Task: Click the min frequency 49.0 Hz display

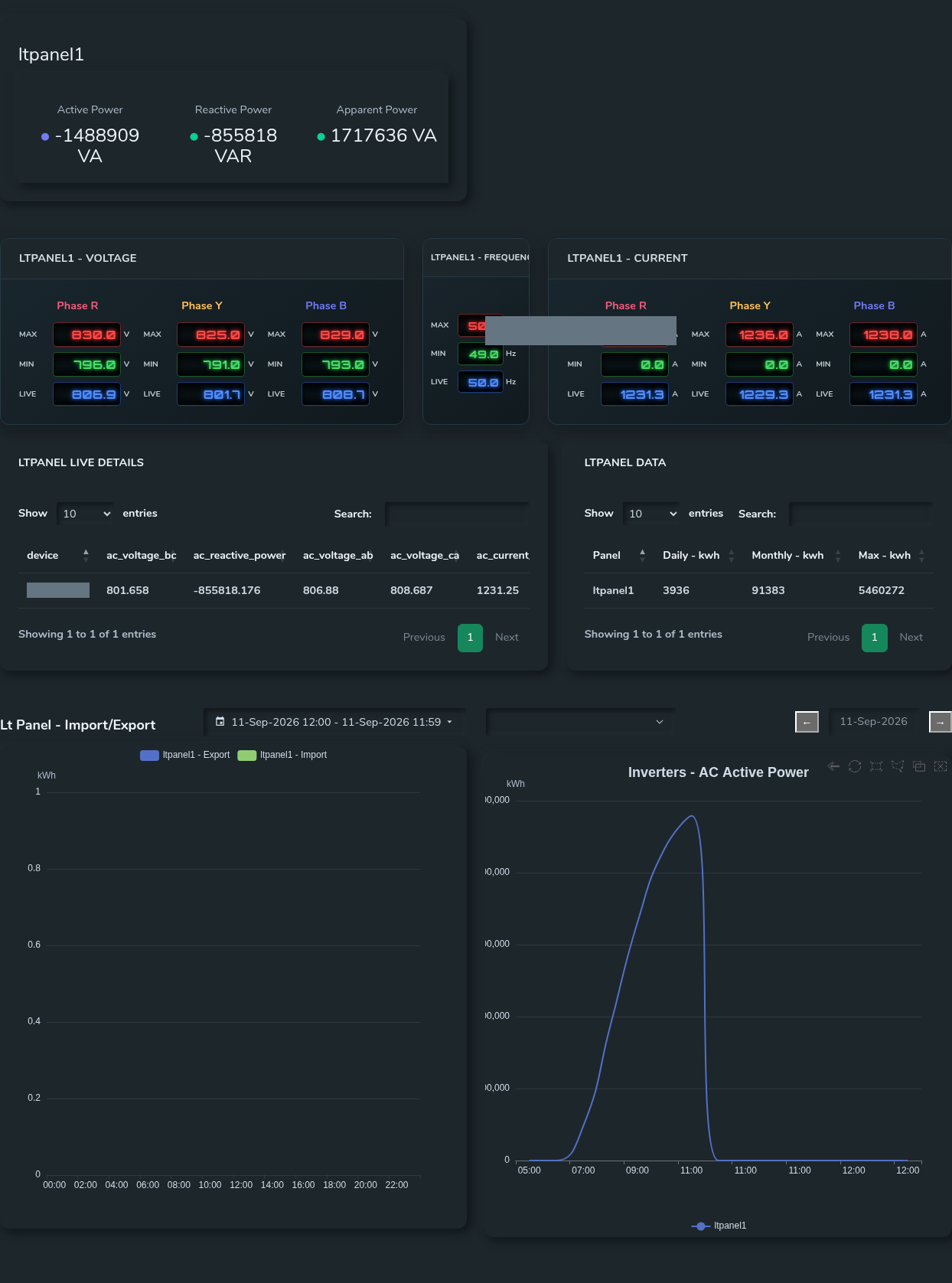Action: tap(480, 354)
